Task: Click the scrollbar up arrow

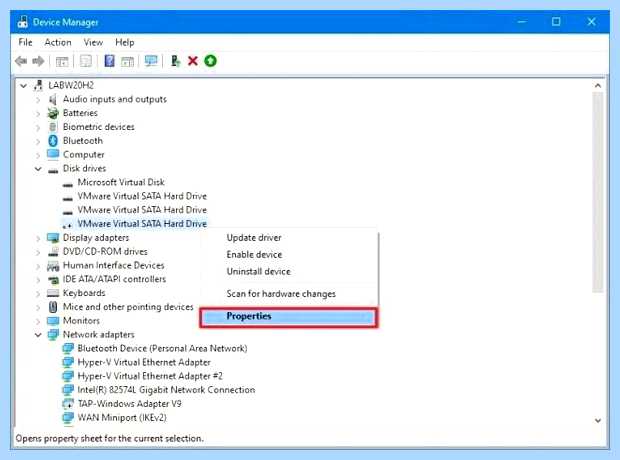Action: pyautogui.click(x=598, y=85)
